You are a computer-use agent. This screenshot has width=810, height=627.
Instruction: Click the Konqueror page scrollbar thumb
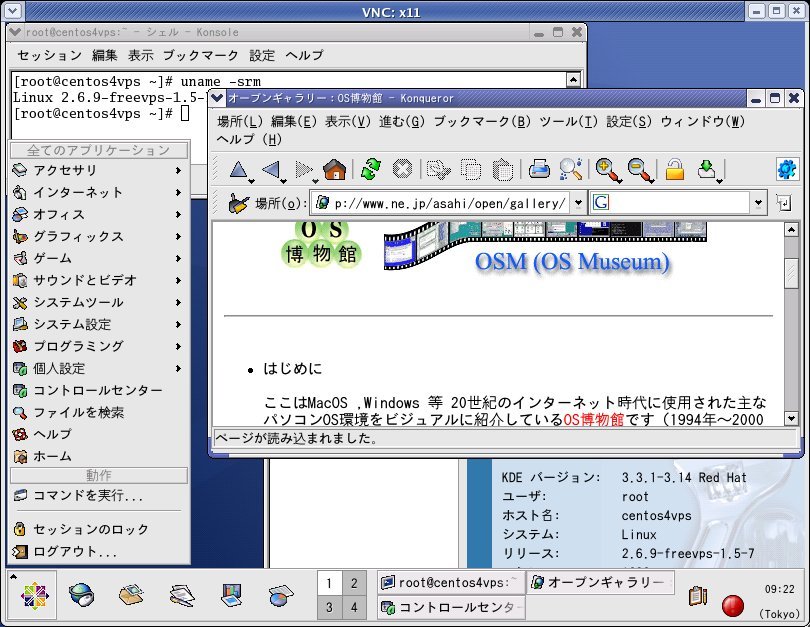791,274
